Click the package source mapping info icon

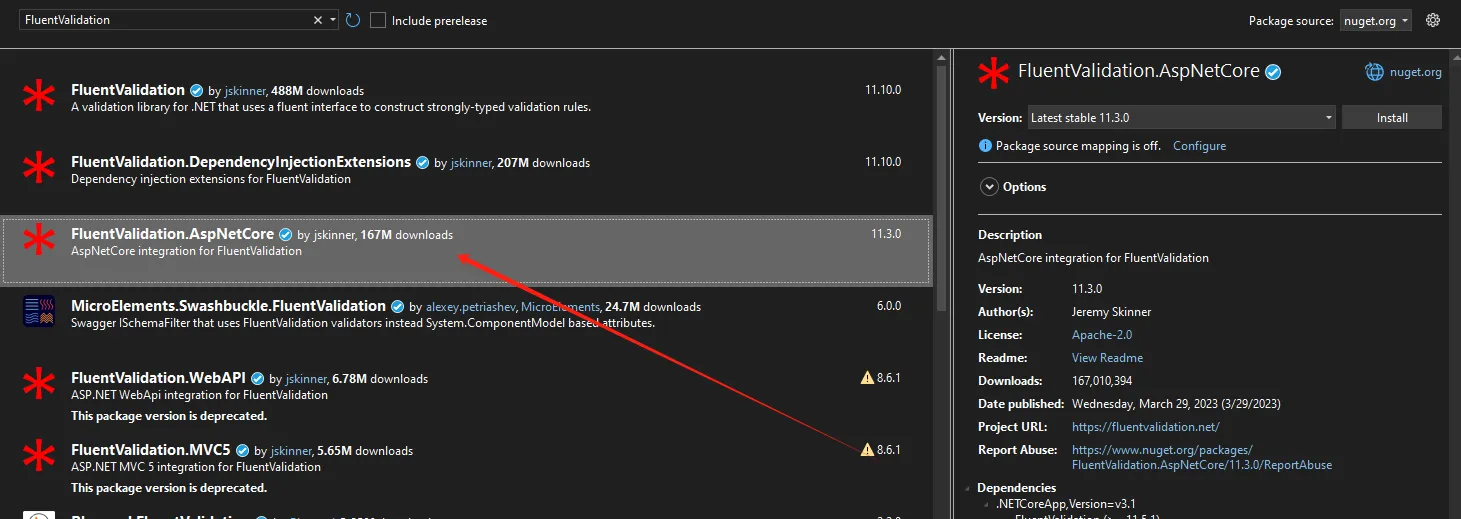click(x=985, y=146)
